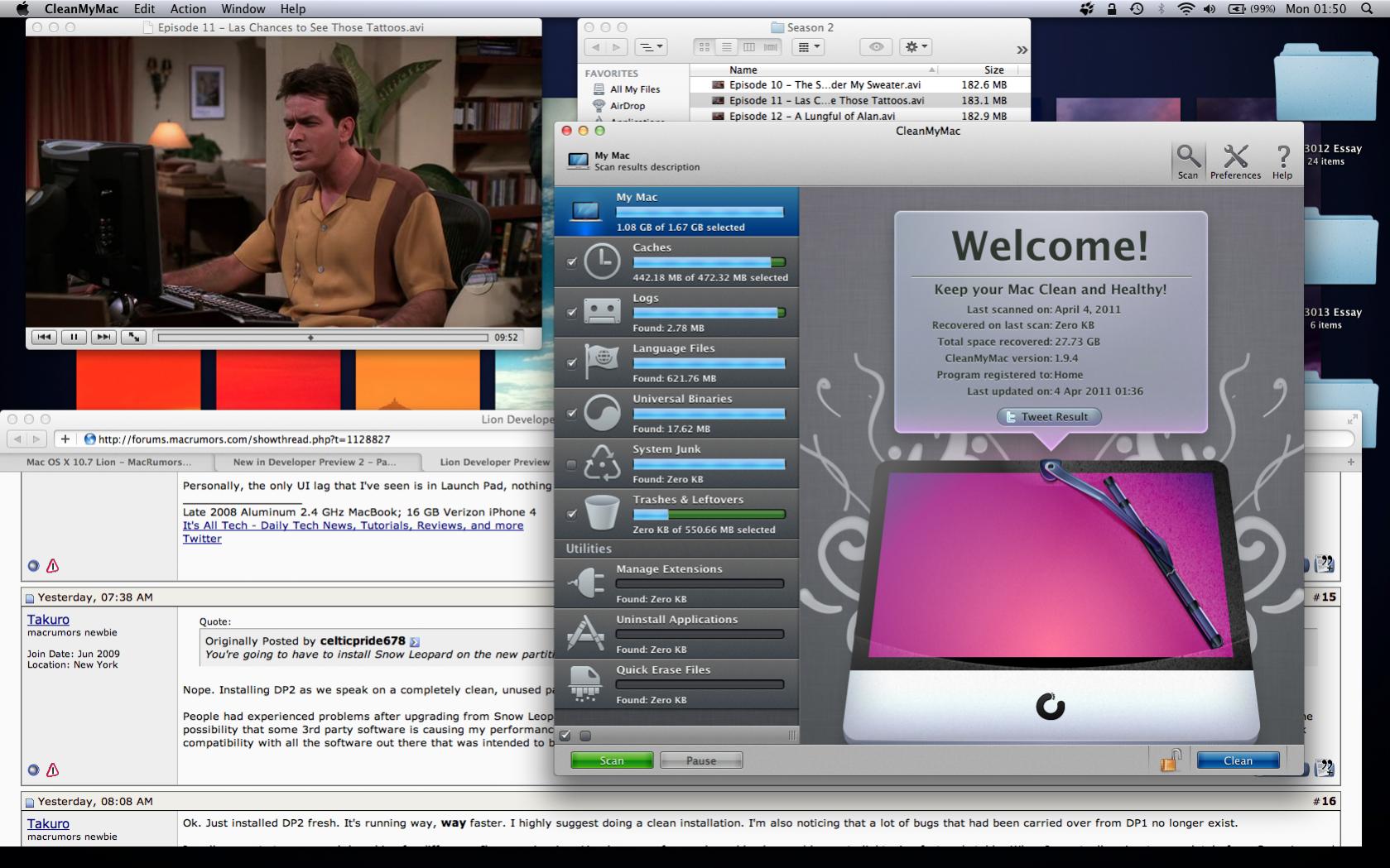Viewport: 1390px width, 868px height.
Task: Click the Time Machine menu bar icon
Action: click(x=1137, y=9)
